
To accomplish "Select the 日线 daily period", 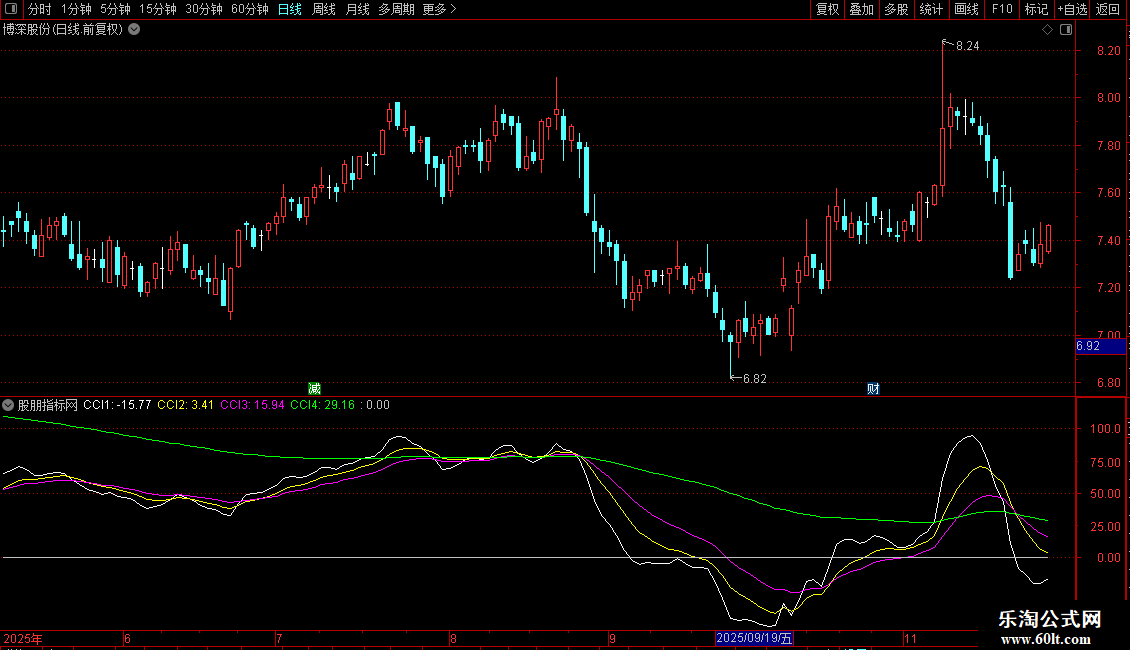I will [x=290, y=9].
